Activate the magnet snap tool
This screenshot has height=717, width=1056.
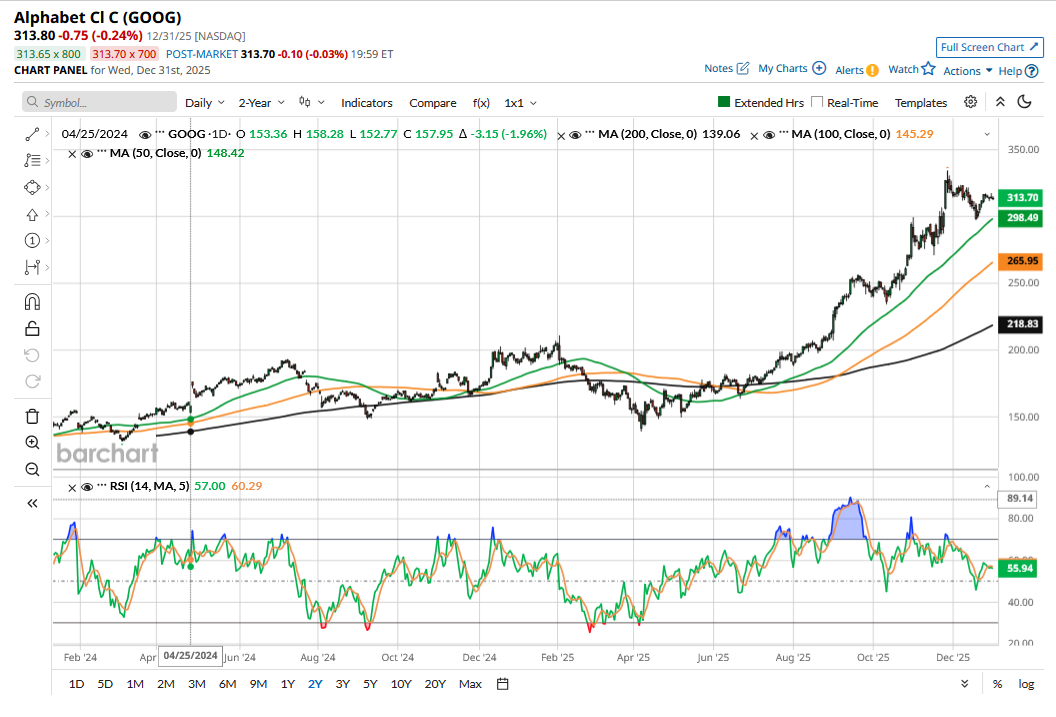(31, 301)
